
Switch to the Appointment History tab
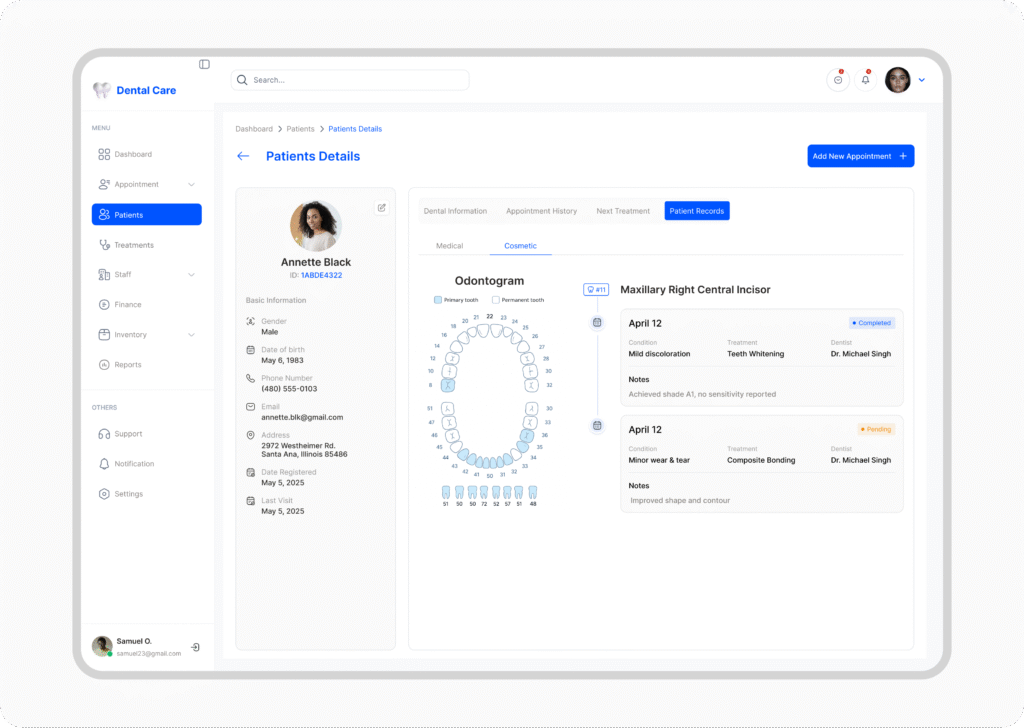(541, 211)
